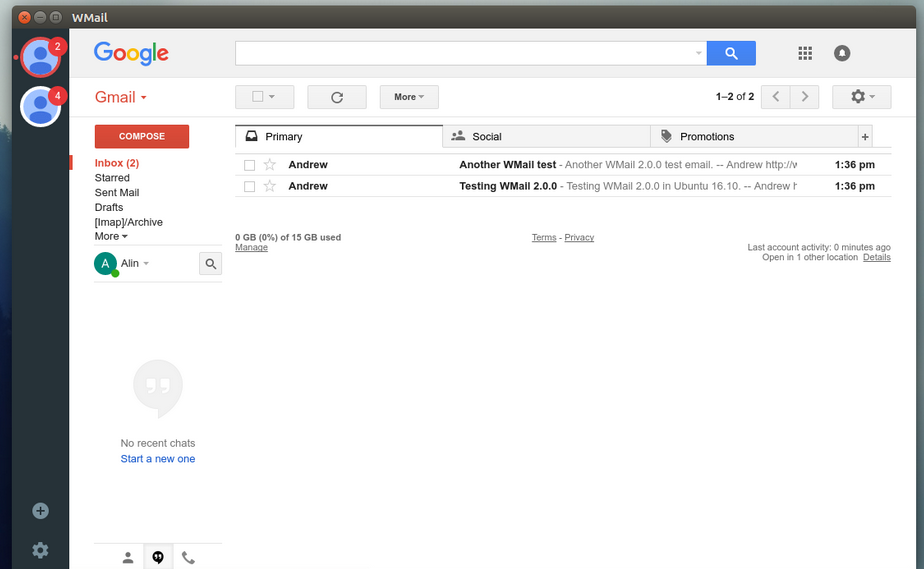Open Drafts folder
This screenshot has height=569, width=924.
[108, 207]
